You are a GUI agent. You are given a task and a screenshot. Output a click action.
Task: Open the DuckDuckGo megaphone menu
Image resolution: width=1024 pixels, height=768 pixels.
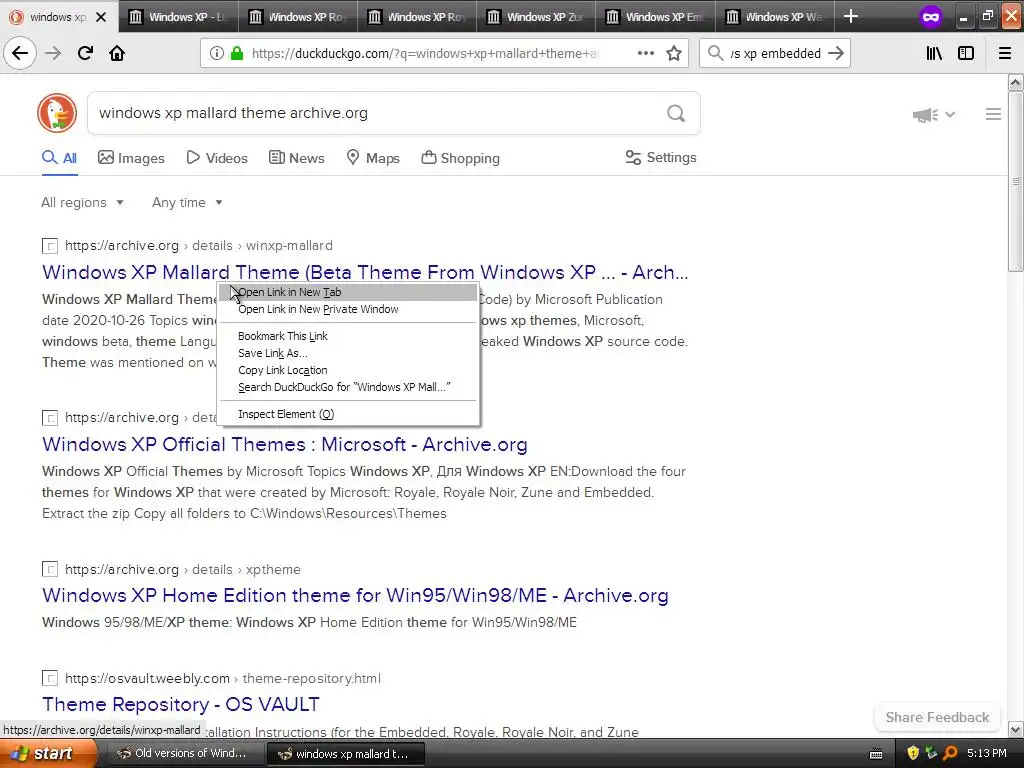click(x=933, y=115)
